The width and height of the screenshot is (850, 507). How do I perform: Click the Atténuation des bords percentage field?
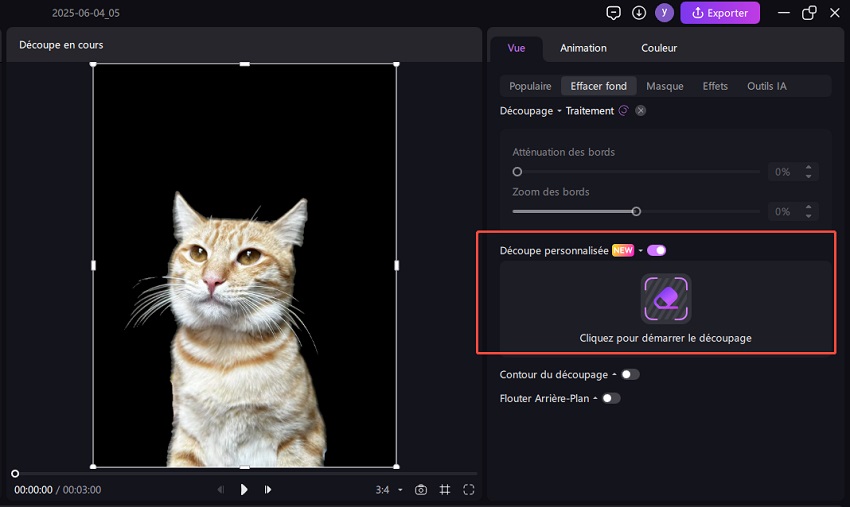point(783,172)
